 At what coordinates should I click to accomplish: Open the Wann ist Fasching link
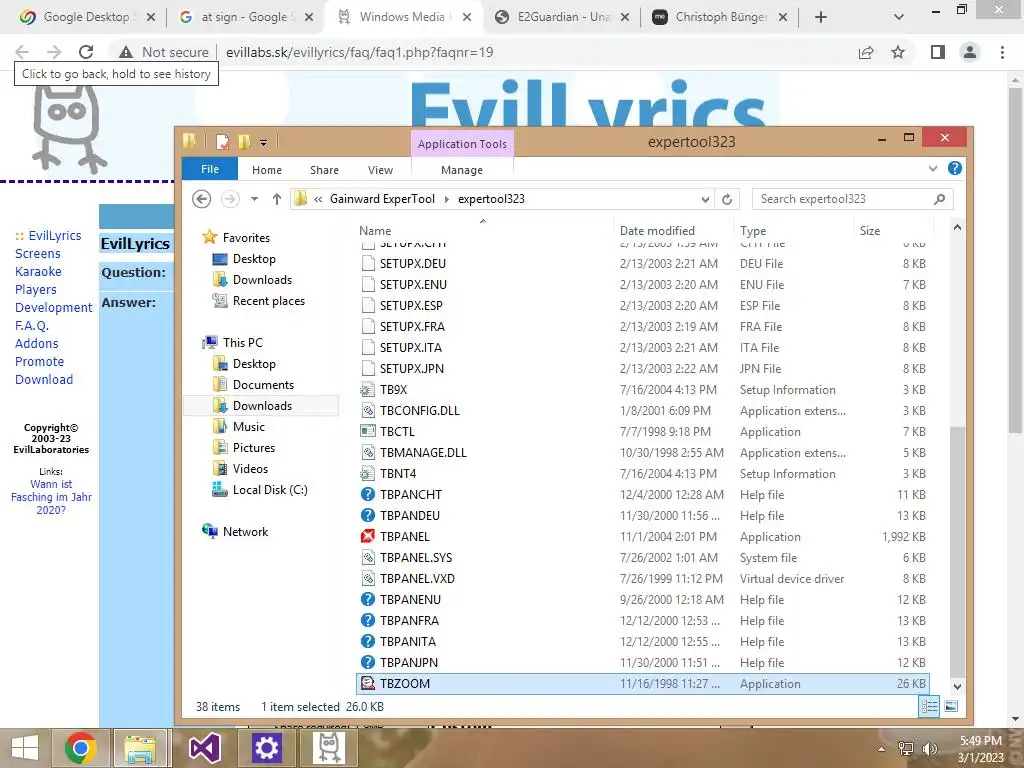(51, 497)
